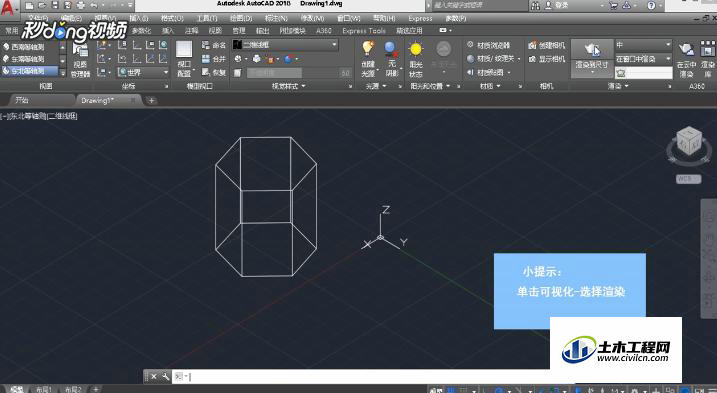717x393 pixels.
Task: Click the Join viewports (合并) button
Action: [x=214, y=59]
